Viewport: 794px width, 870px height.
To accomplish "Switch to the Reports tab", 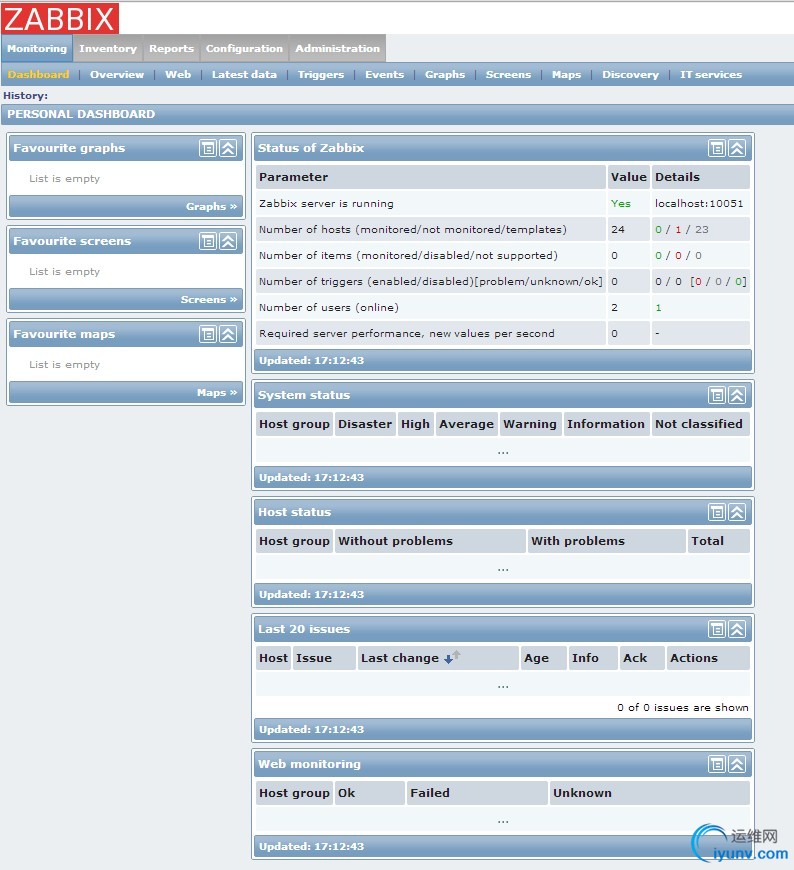I will (x=171, y=49).
